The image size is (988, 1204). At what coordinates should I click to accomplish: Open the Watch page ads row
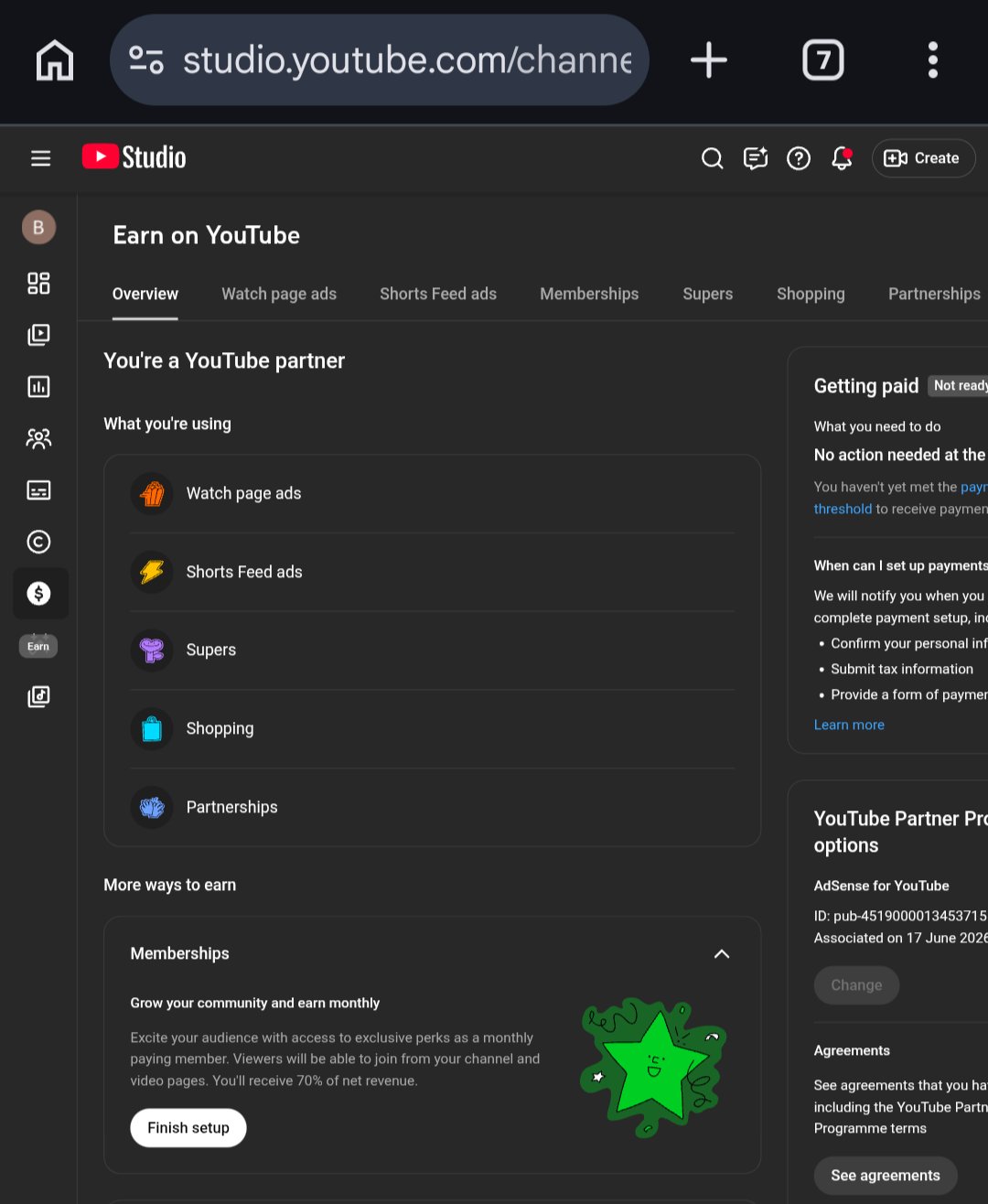[x=433, y=494]
